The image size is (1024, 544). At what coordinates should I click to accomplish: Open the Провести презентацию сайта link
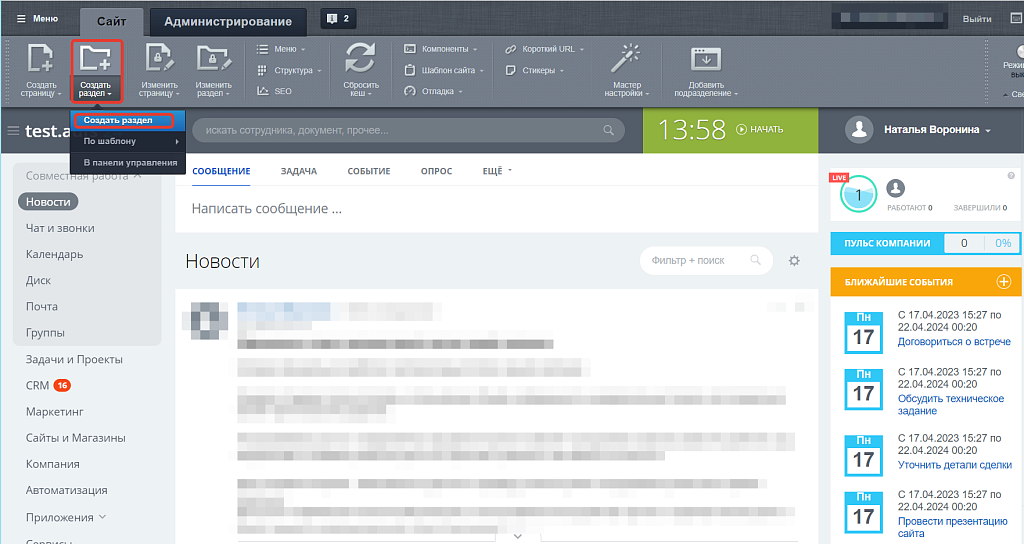953,527
